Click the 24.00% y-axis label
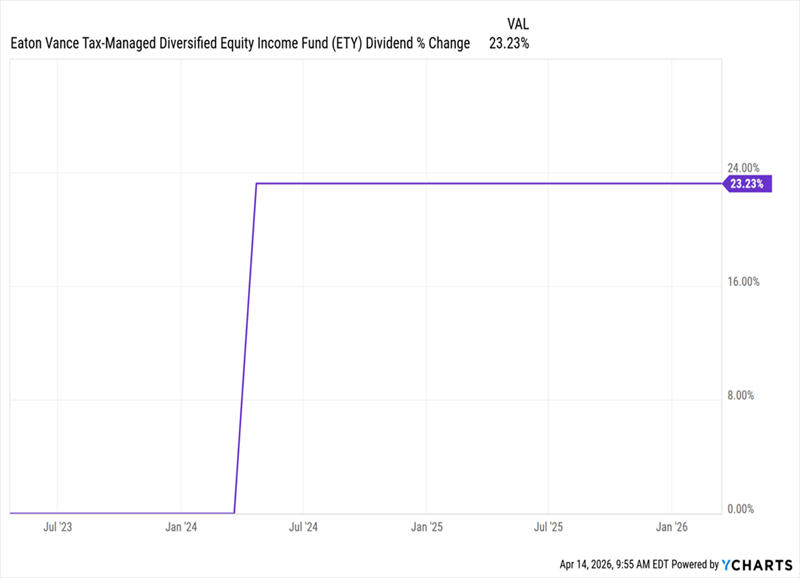800x578 pixels. (x=743, y=168)
